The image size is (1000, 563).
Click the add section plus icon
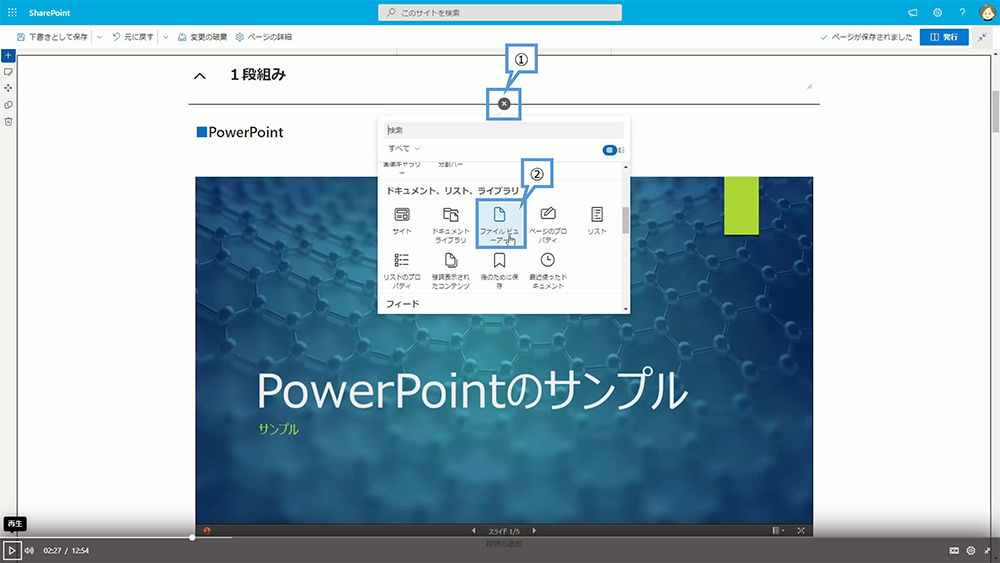[x=8, y=55]
